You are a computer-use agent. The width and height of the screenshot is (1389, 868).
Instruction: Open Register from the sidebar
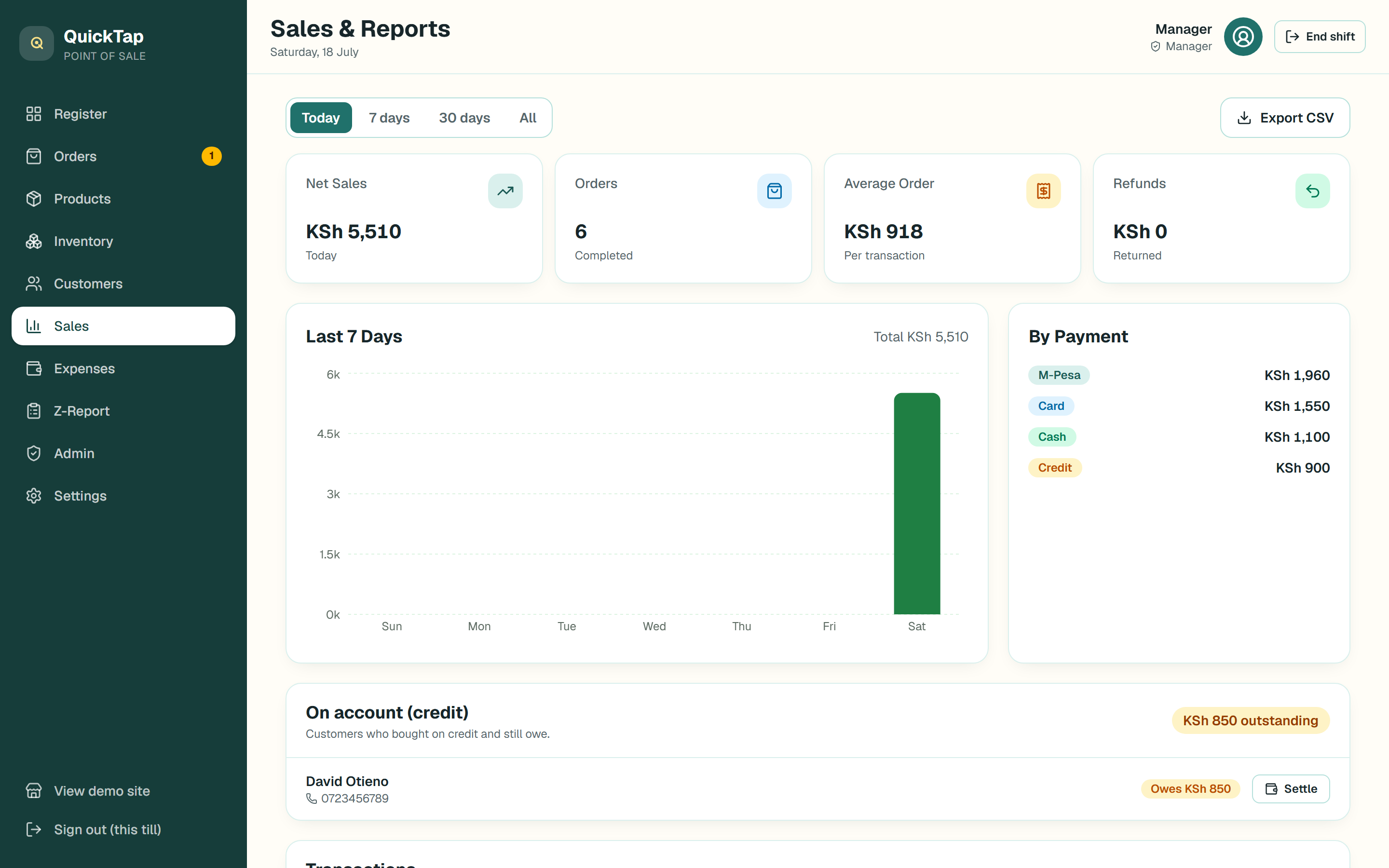coord(123,114)
